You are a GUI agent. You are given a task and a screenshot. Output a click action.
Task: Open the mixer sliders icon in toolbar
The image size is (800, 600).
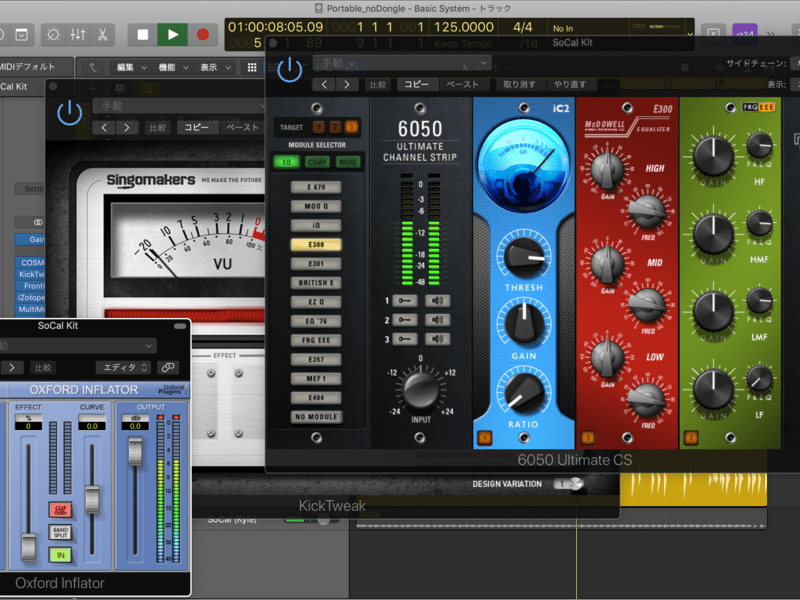[x=78, y=34]
